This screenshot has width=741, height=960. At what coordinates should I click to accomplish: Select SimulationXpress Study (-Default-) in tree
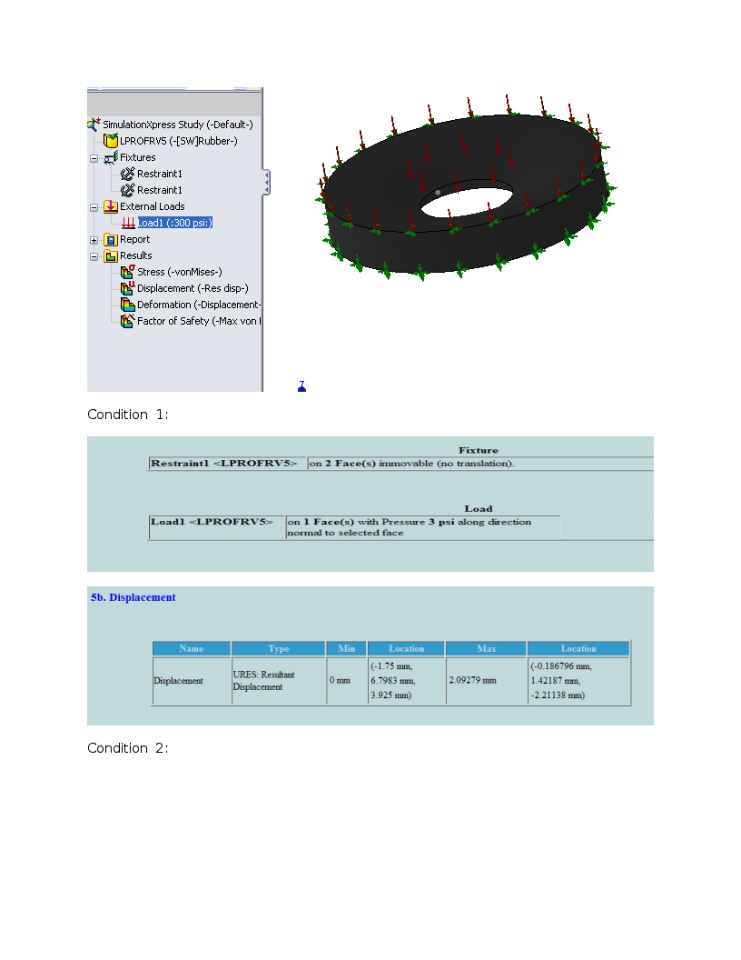click(x=178, y=124)
